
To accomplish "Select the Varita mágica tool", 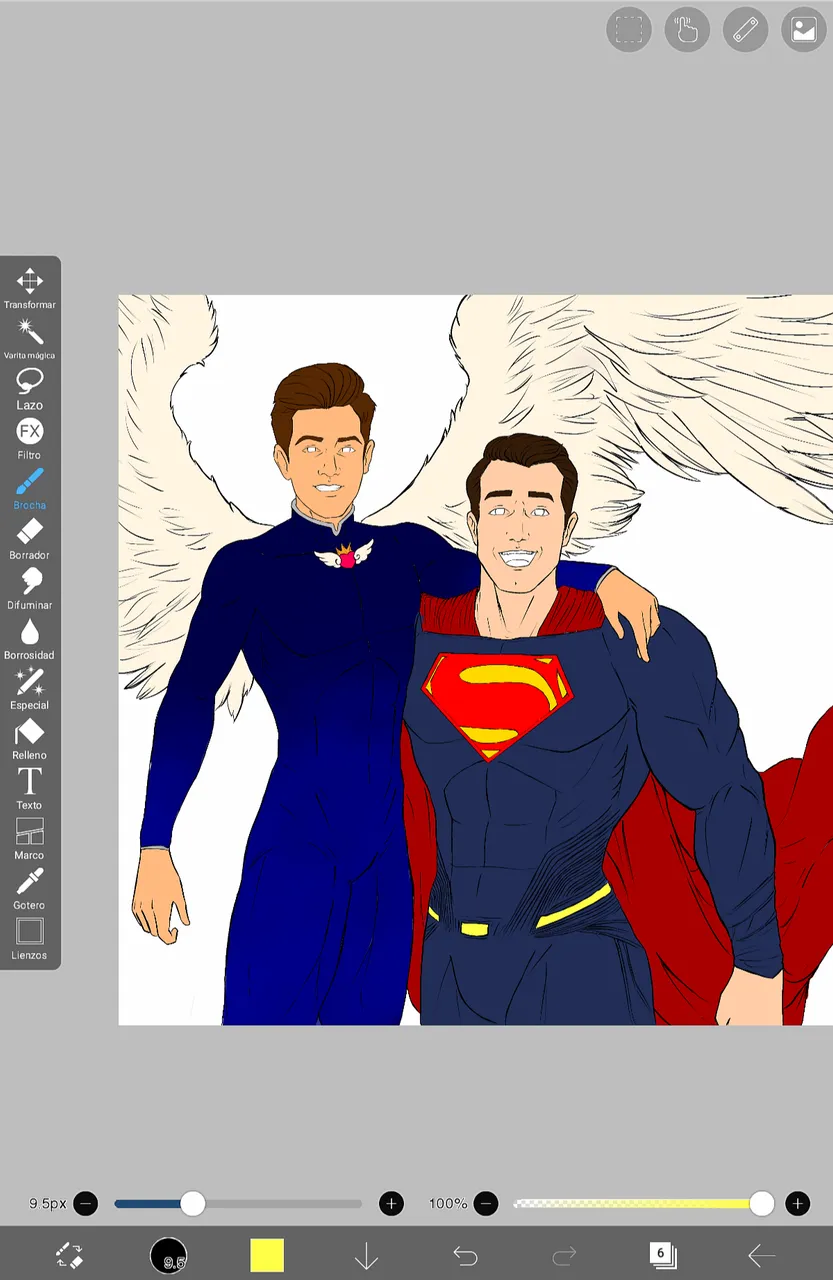I will pyautogui.click(x=29, y=338).
